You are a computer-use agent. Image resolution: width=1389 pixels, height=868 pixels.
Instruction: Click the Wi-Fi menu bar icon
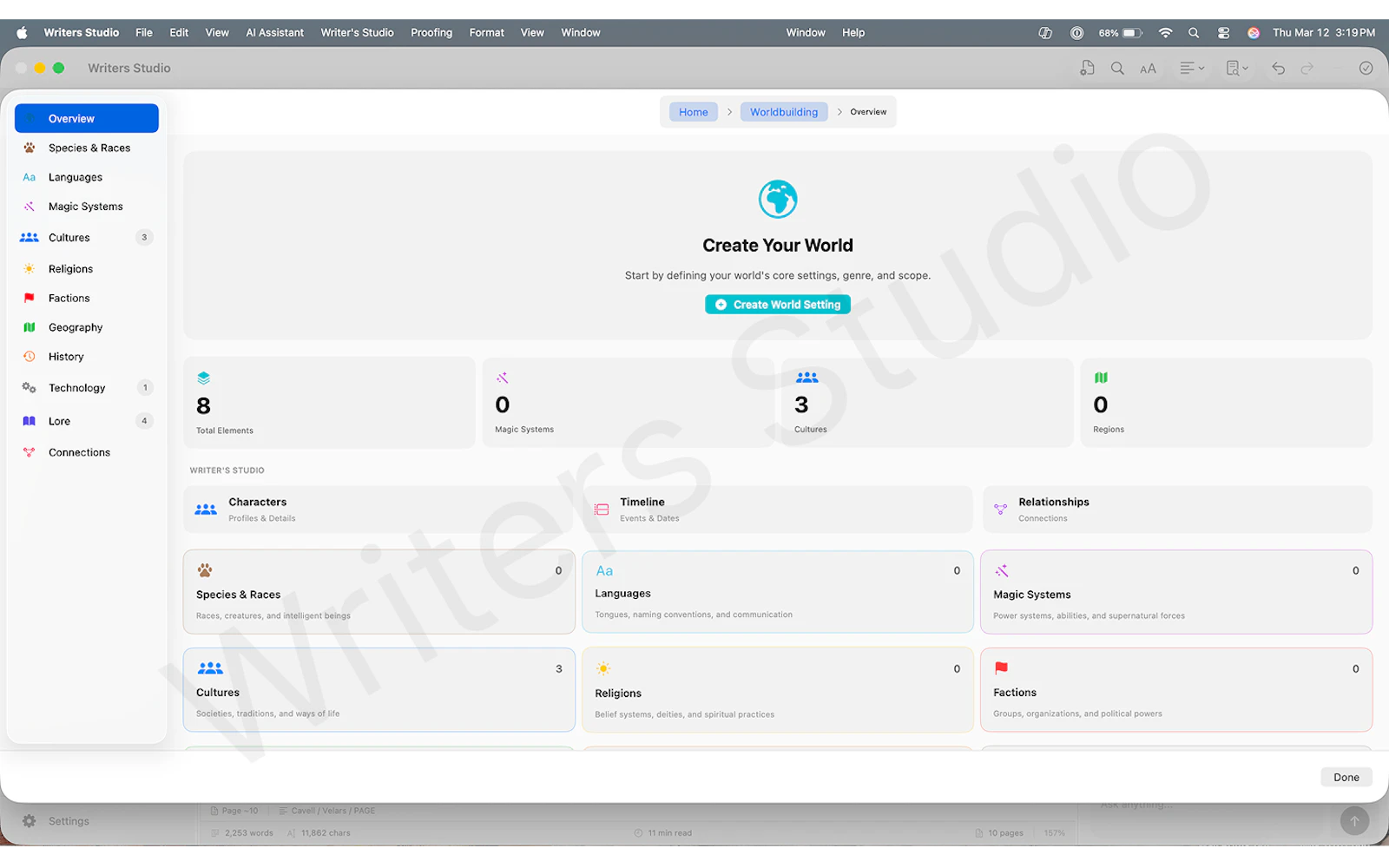click(1165, 32)
